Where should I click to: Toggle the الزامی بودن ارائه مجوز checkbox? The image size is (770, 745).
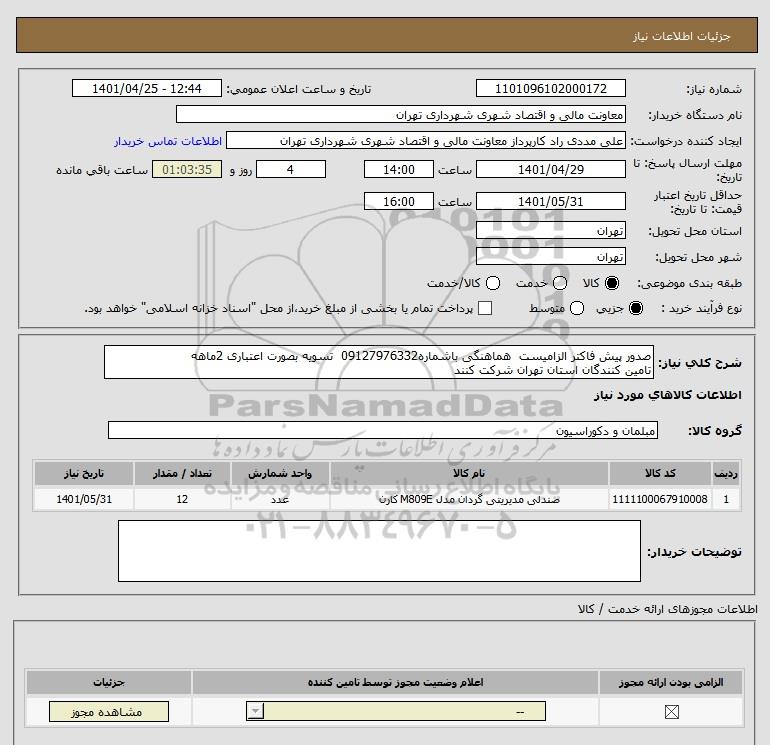(671, 712)
